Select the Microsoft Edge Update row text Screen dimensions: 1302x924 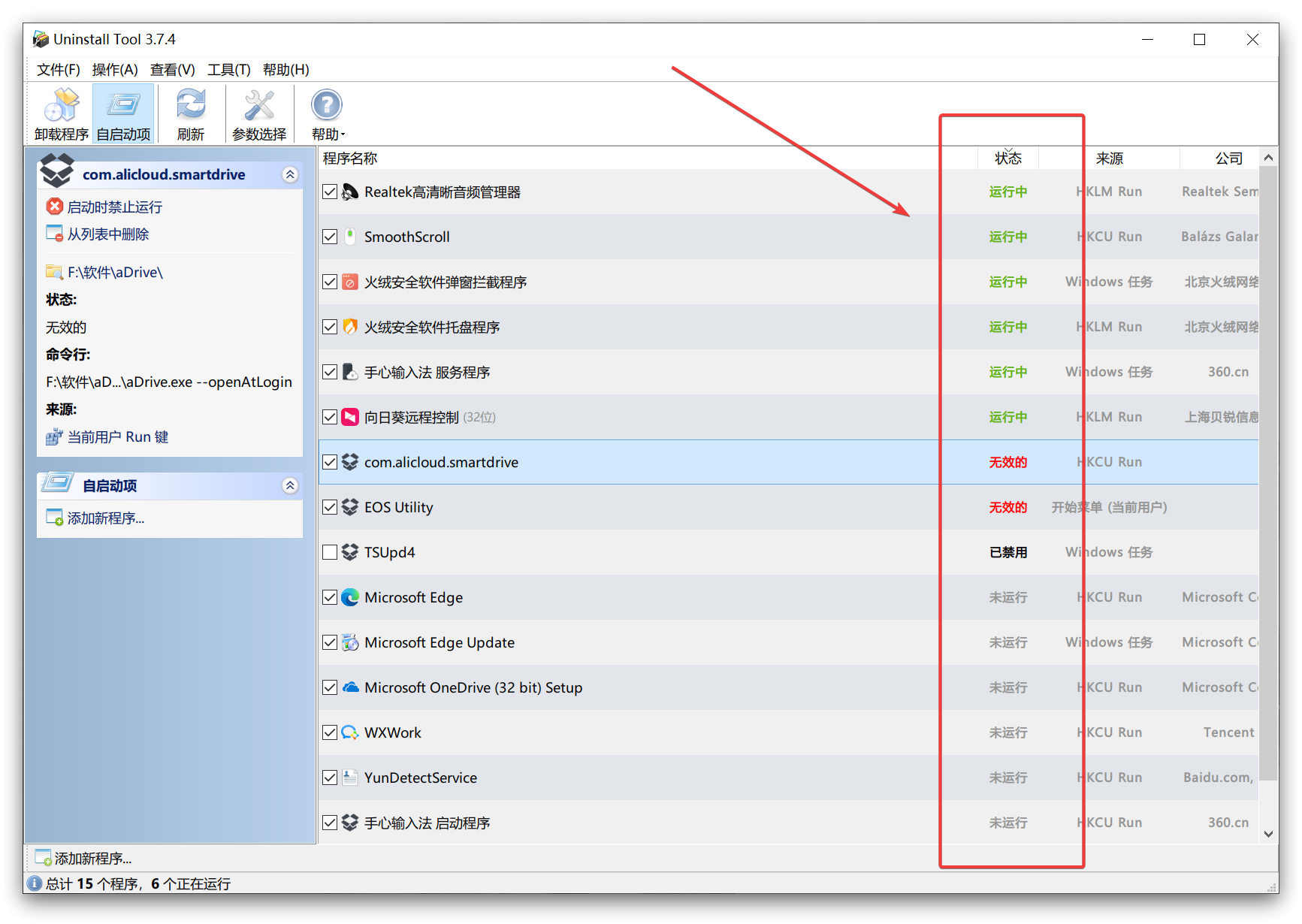click(440, 642)
